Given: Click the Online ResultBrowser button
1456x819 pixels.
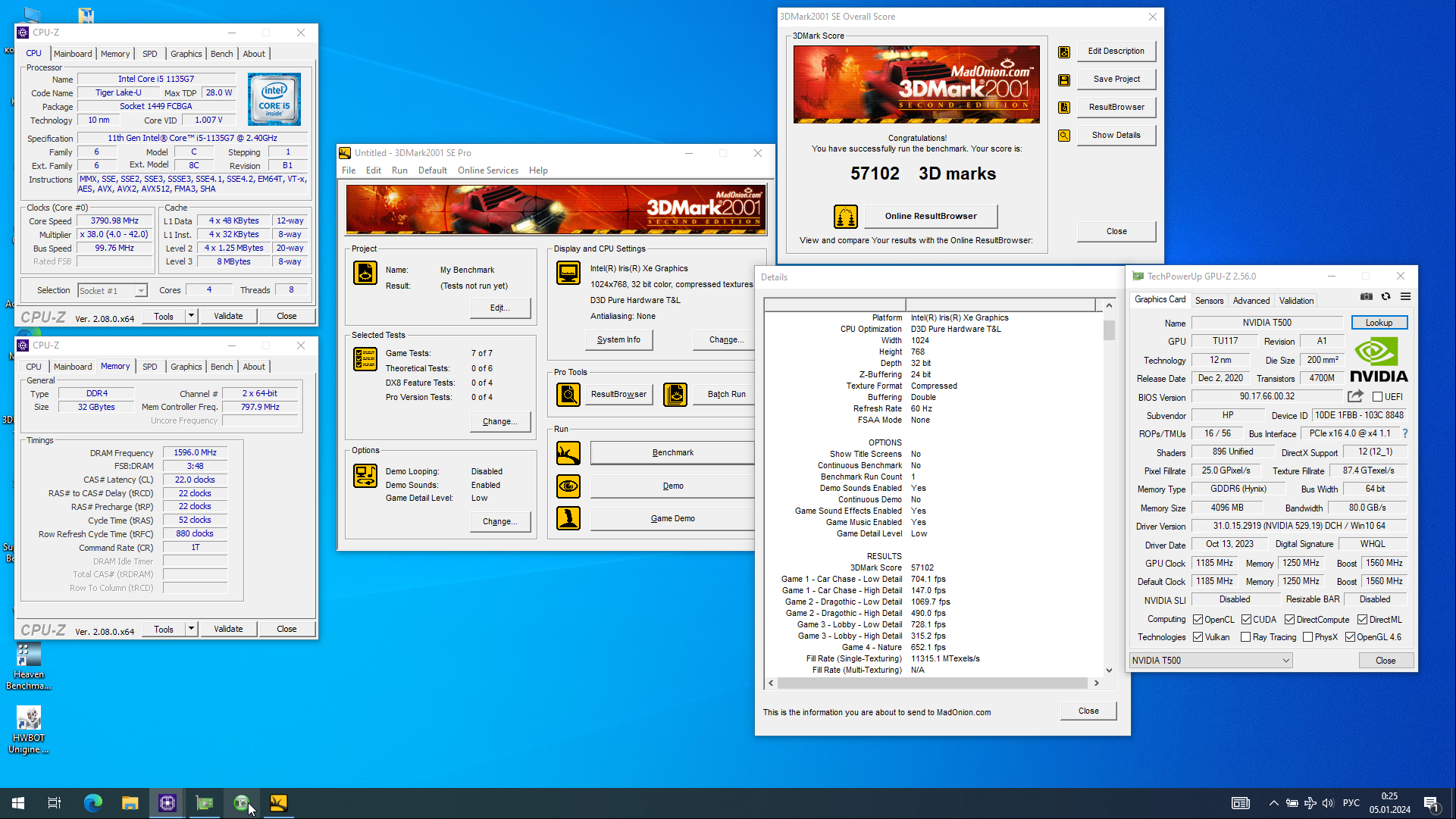Looking at the screenshot, I should 931,217.
